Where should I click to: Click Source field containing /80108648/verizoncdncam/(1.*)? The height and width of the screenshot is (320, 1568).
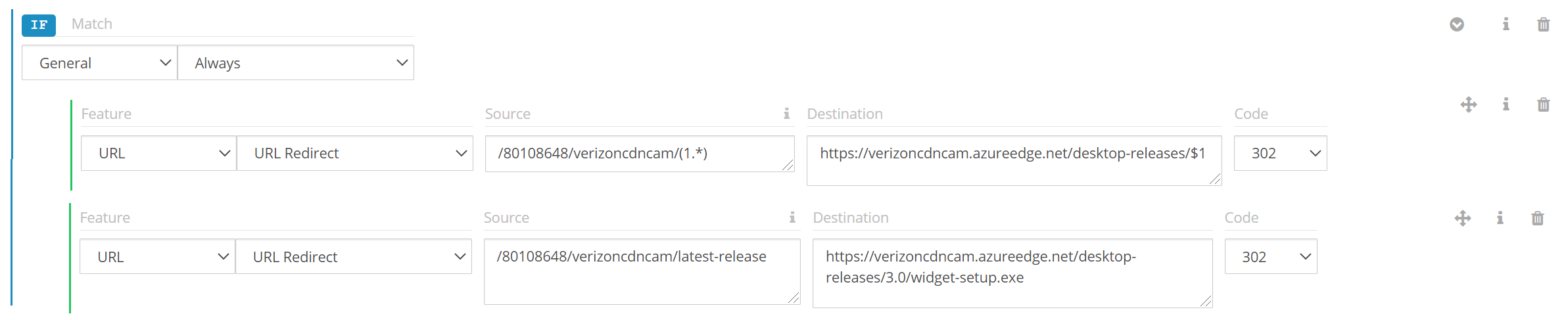coord(639,154)
